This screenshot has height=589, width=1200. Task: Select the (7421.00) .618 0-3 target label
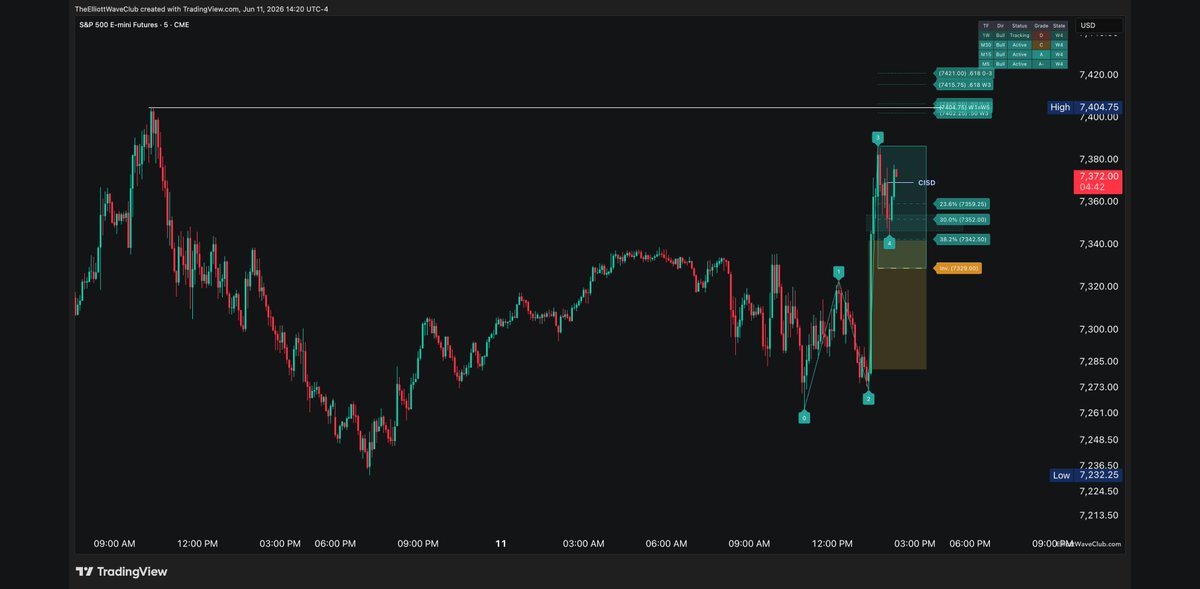(x=965, y=73)
